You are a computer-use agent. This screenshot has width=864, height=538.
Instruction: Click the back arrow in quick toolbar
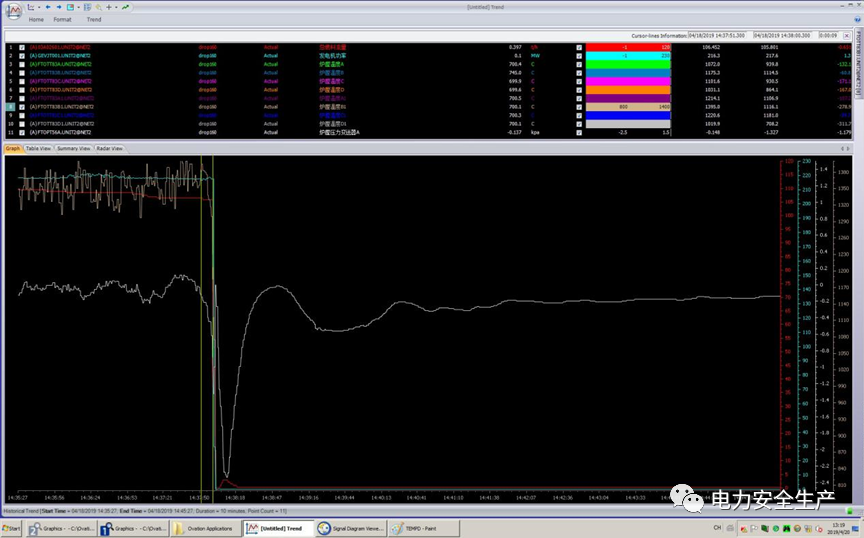tap(47, 7)
